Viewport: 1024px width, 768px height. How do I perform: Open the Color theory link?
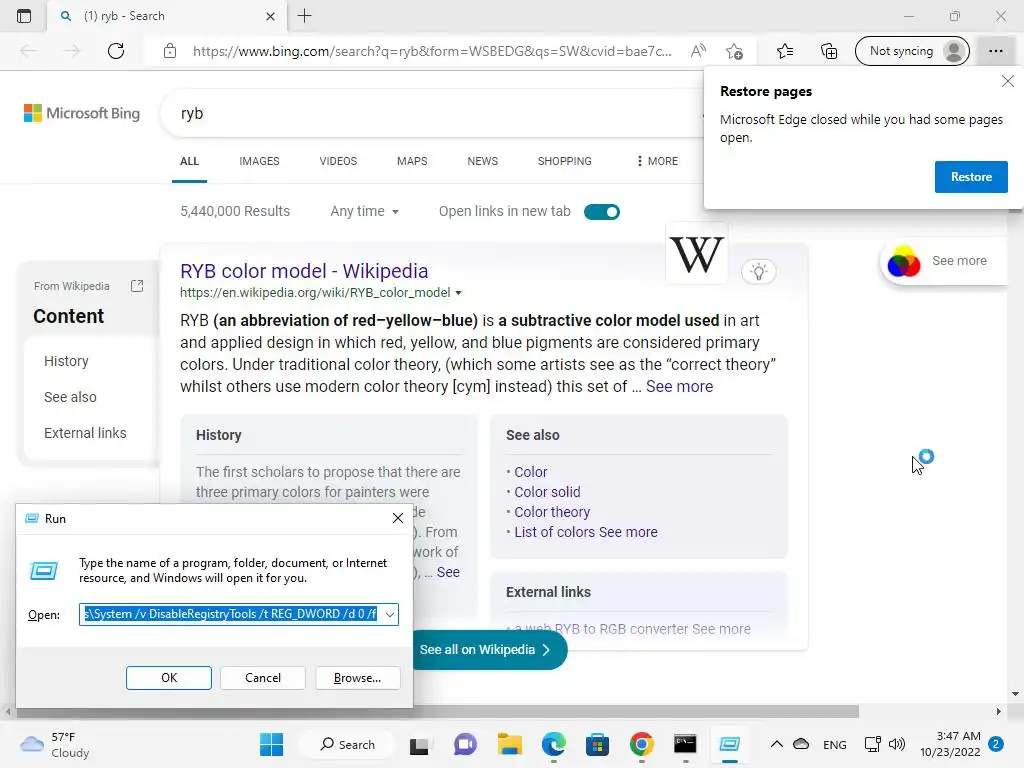pos(552,512)
